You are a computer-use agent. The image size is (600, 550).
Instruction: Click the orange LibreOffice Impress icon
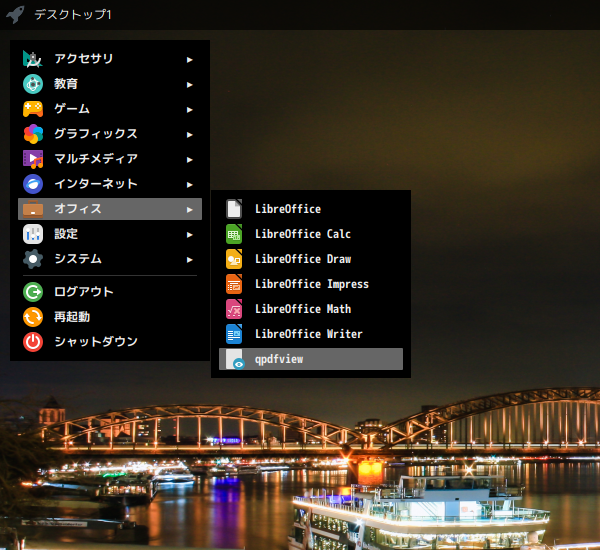[x=234, y=284]
